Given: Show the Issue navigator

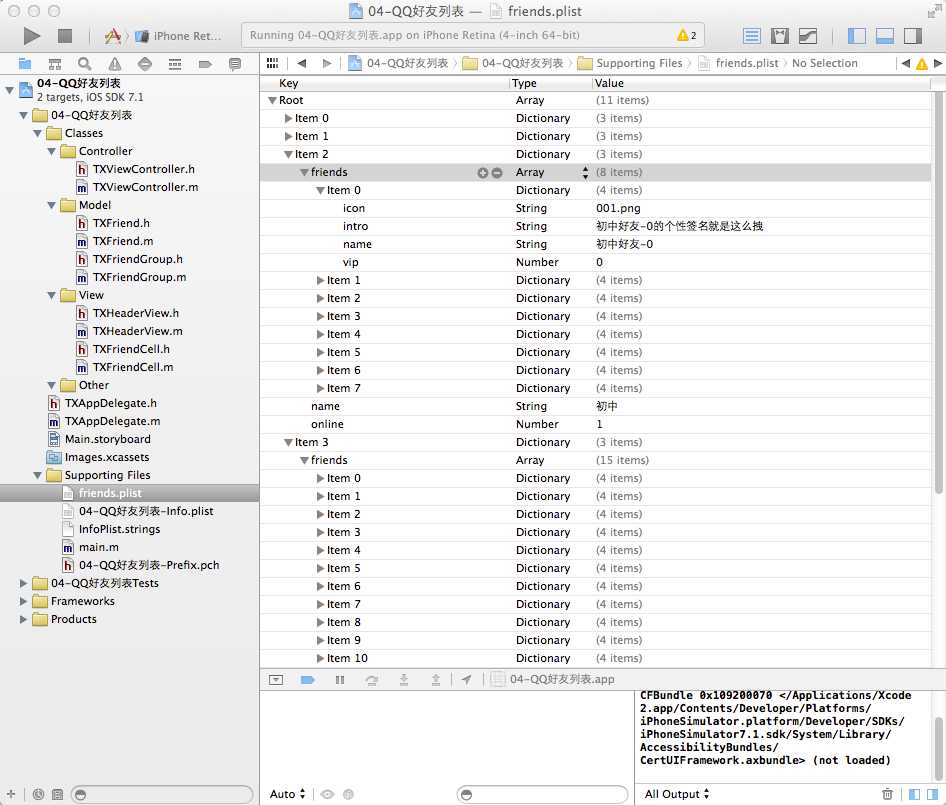Looking at the screenshot, I should [x=115, y=63].
